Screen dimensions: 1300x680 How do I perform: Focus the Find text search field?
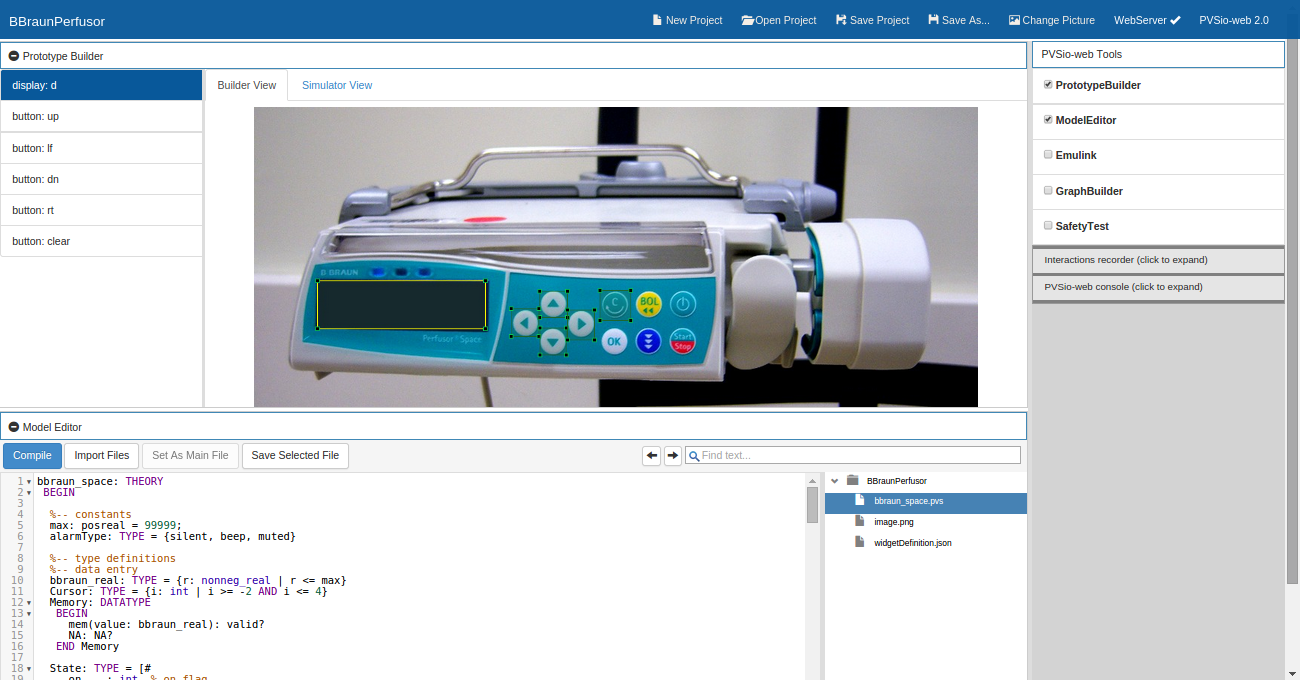853,455
